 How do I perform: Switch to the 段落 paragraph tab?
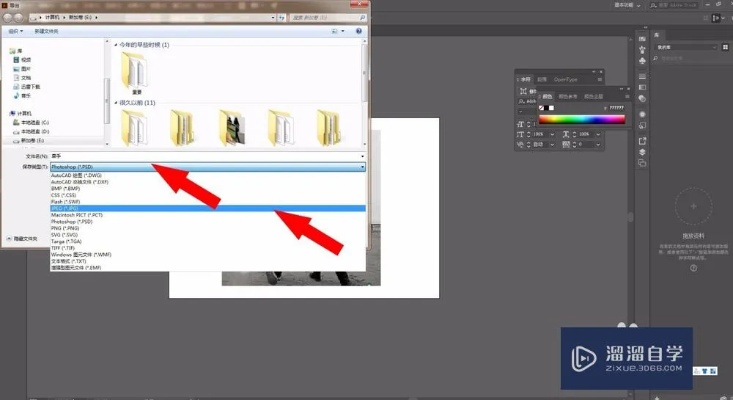tap(542, 79)
